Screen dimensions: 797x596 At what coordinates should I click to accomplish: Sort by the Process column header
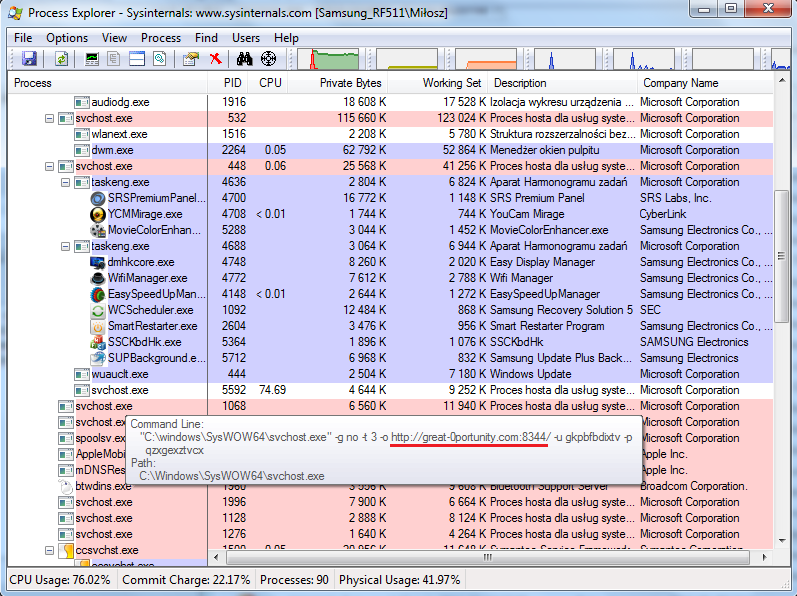(108, 83)
